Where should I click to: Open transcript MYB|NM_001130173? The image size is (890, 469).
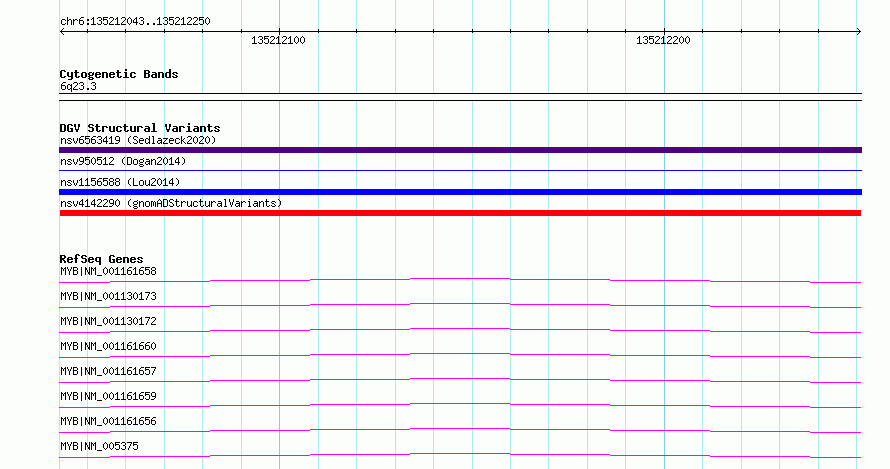(x=108, y=296)
